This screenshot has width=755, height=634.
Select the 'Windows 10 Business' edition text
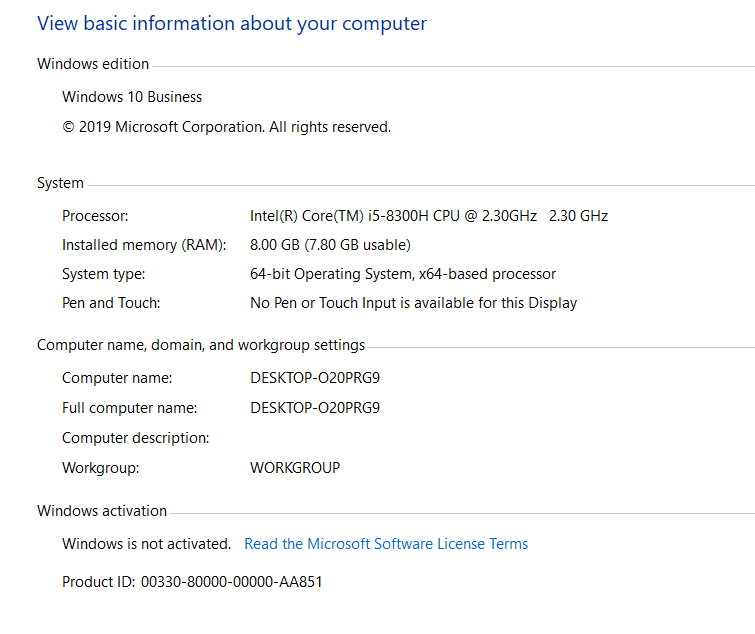[x=132, y=97]
